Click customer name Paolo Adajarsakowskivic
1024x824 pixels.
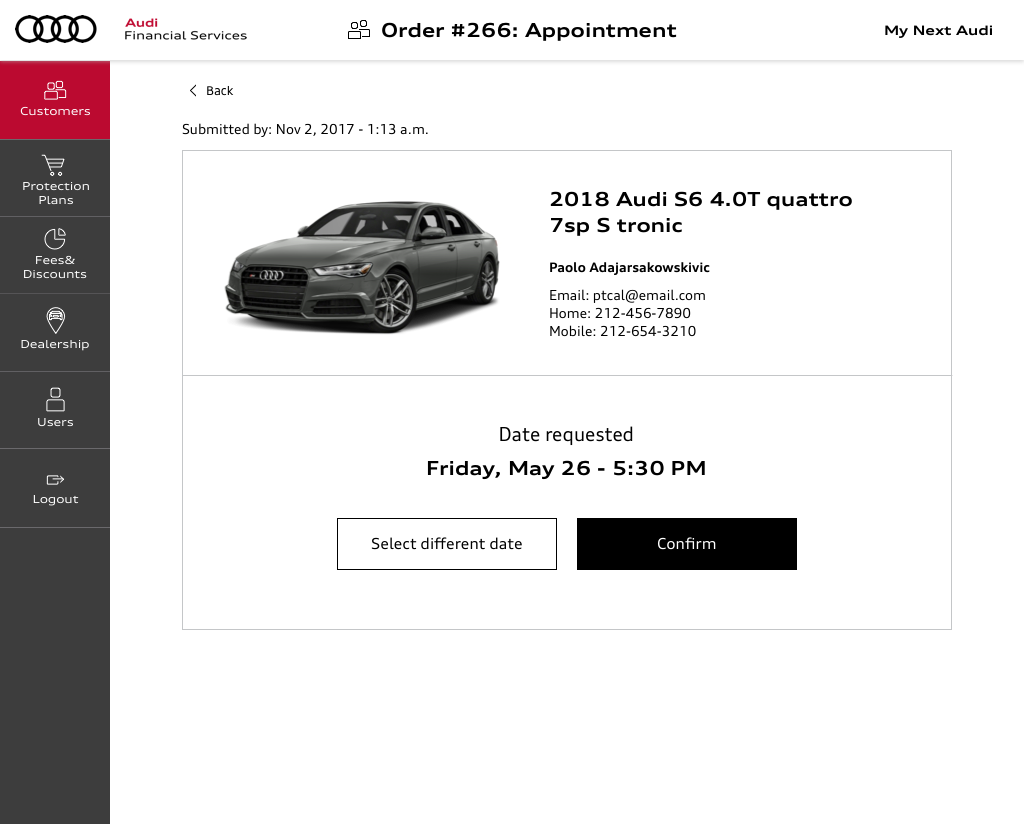629,268
